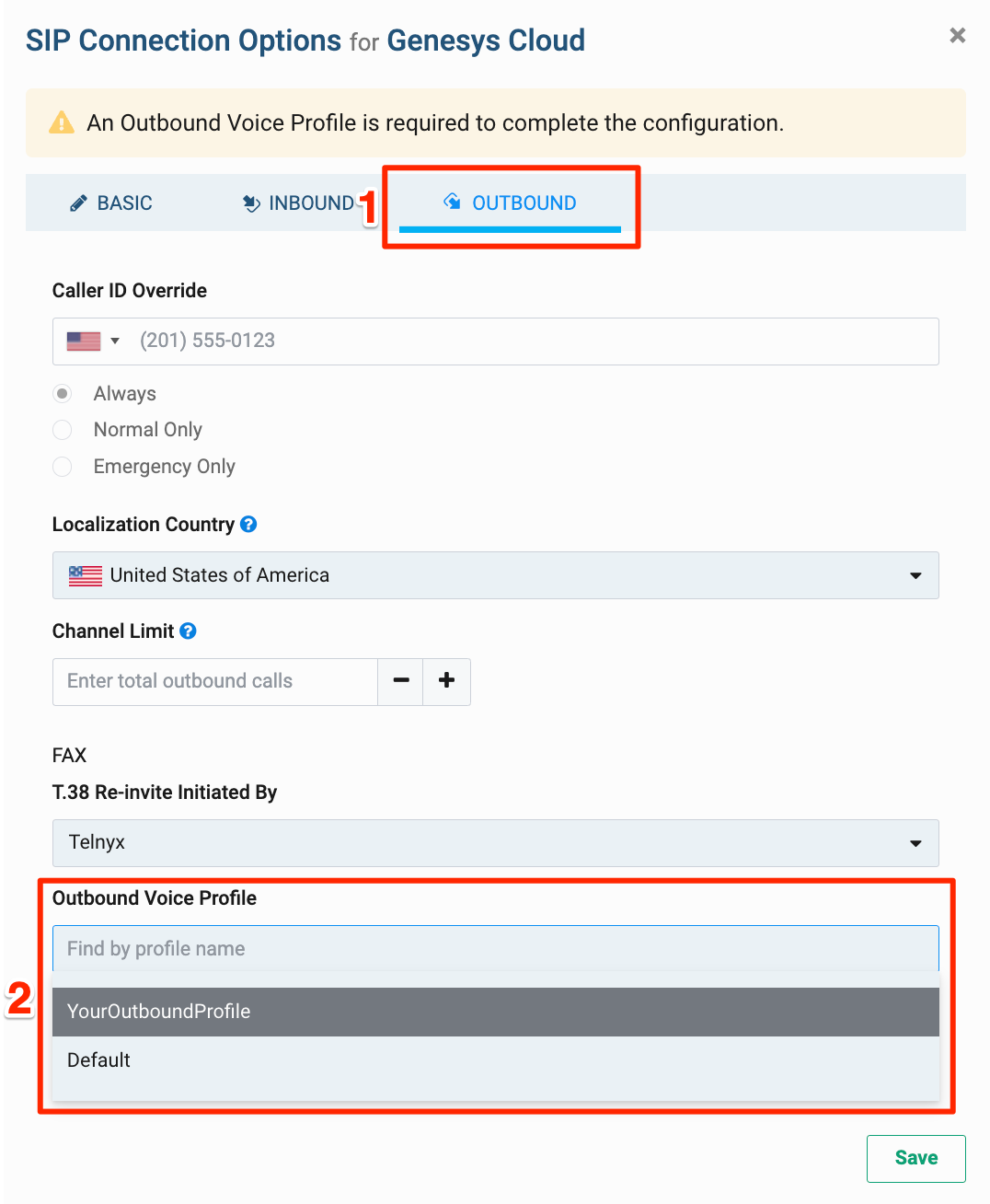Image resolution: width=990 pixels, height=1204 pixels.
Task: Click minus to decrease the channel limit
Action: click(400, 681)
